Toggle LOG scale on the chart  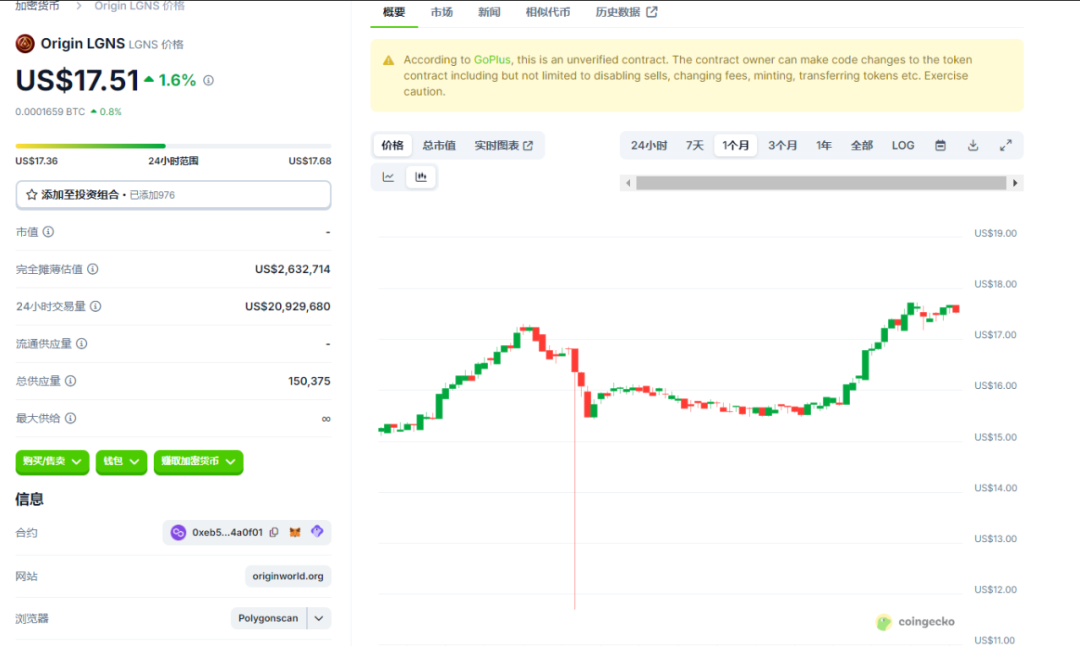click(x=903, y=146)
